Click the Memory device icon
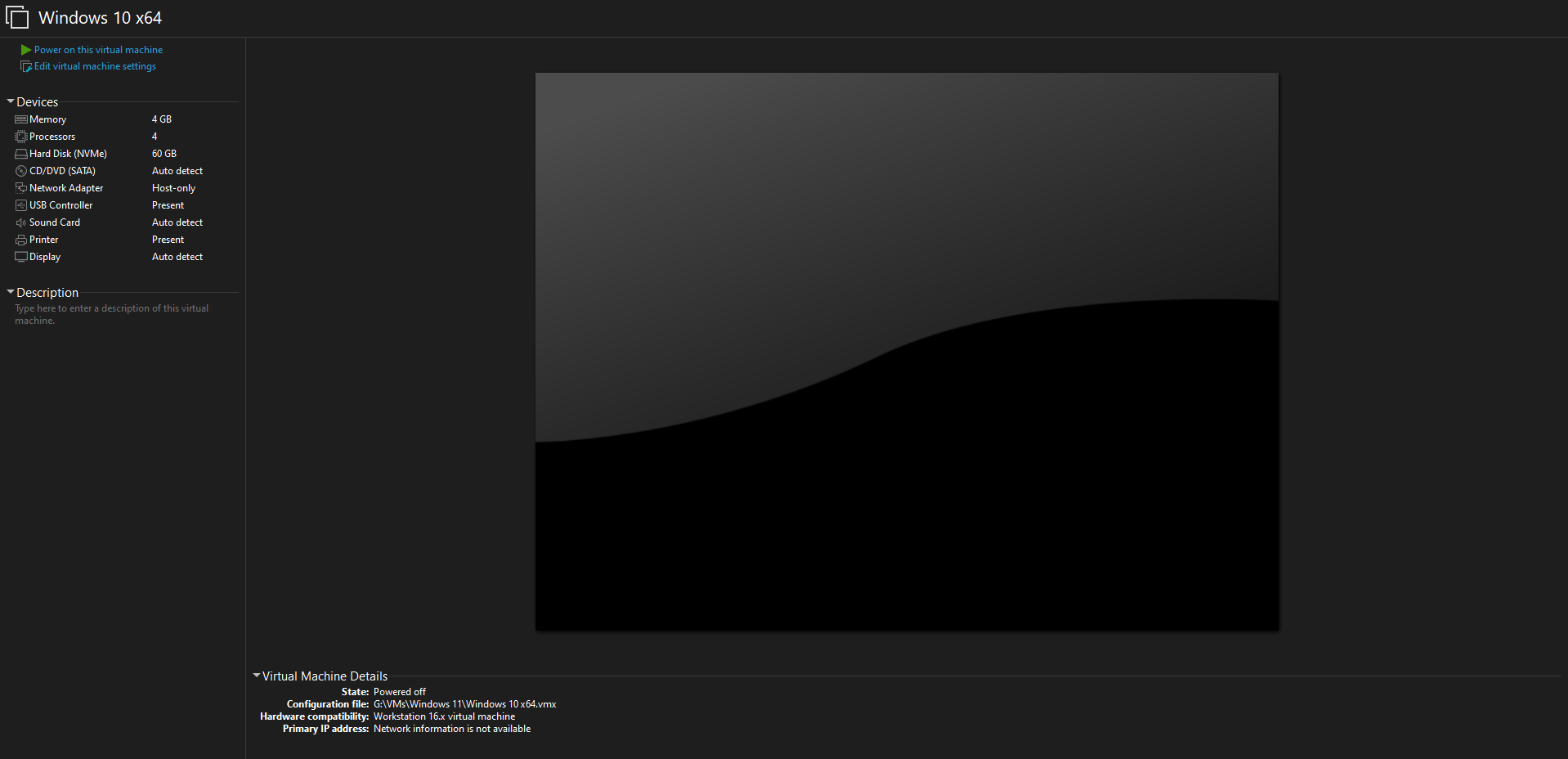The image size is (1568, 759). pos(21,119)
